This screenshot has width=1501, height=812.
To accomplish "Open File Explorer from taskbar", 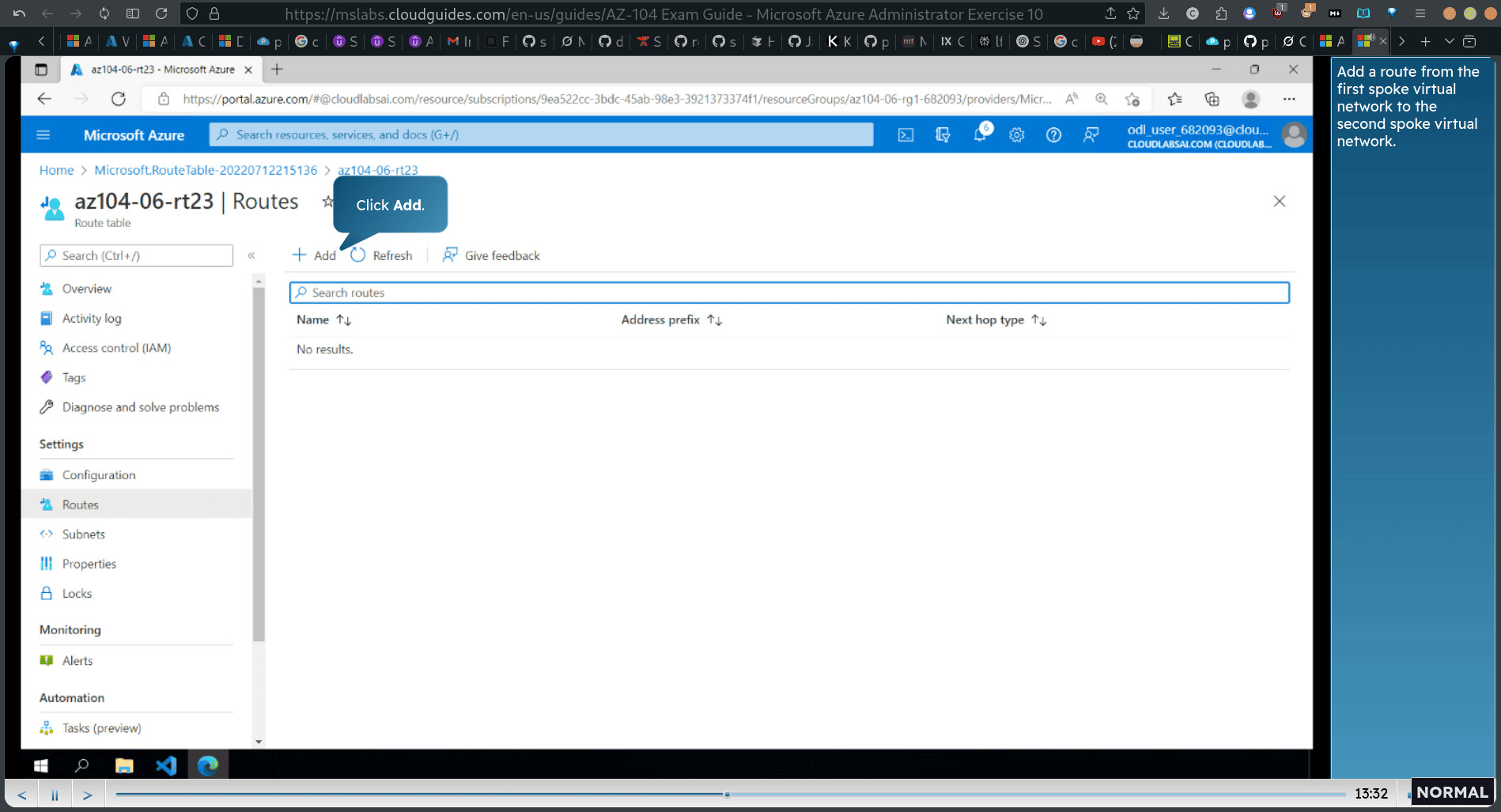I will (x=124, y=765).
